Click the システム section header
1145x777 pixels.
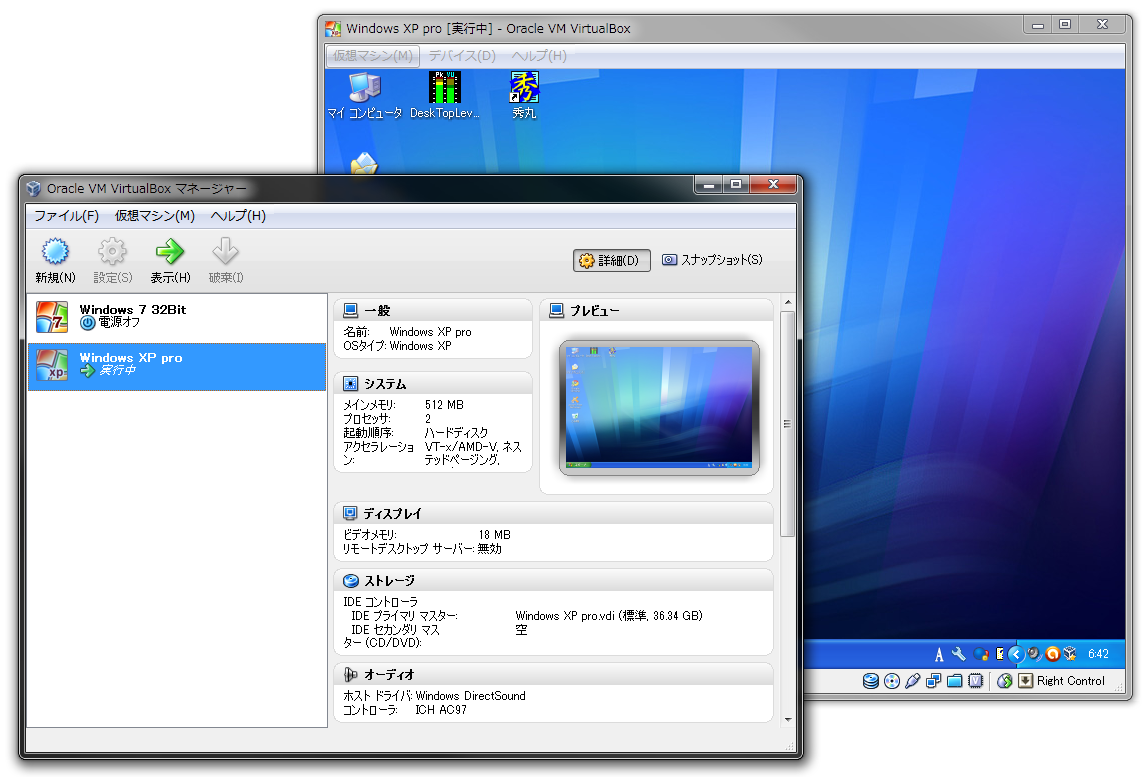tap(433, 383)
